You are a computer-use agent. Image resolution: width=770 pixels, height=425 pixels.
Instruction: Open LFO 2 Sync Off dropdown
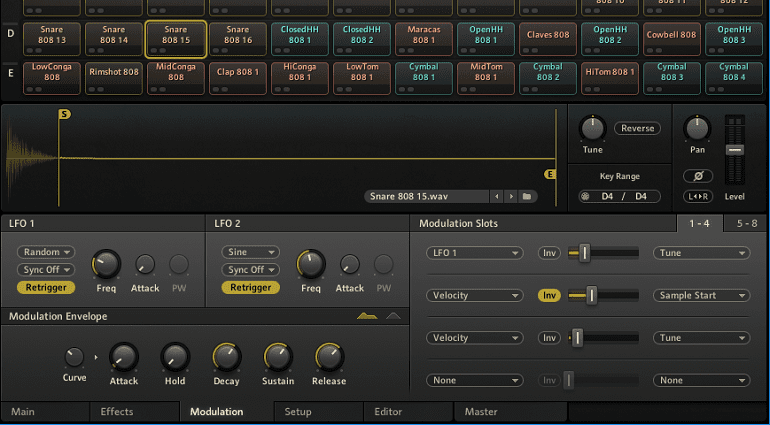[250, 270]
